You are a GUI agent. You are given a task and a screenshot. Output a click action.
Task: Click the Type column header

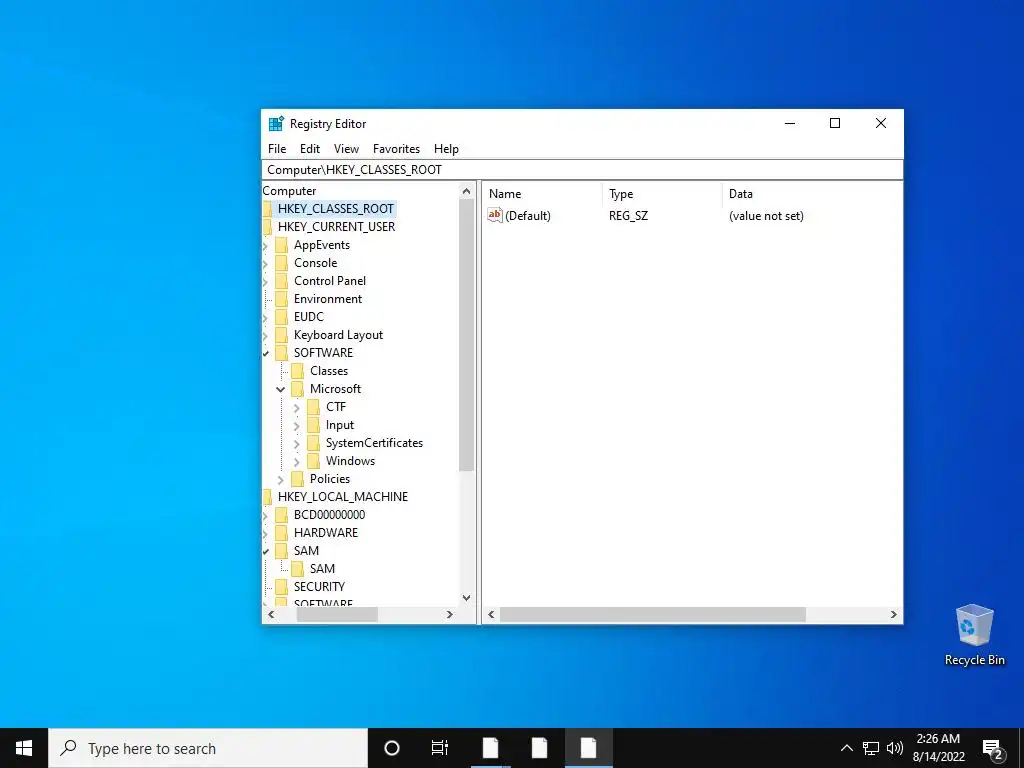pyautogui.click(x=662, y=194)
